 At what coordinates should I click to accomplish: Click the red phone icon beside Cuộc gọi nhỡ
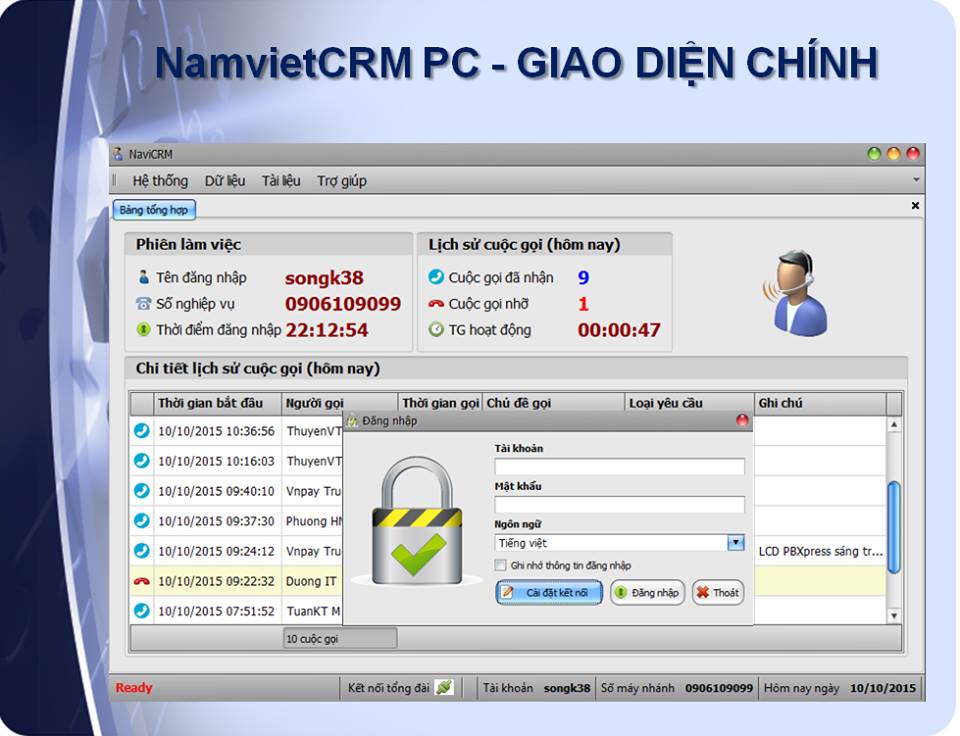[436, 304]
